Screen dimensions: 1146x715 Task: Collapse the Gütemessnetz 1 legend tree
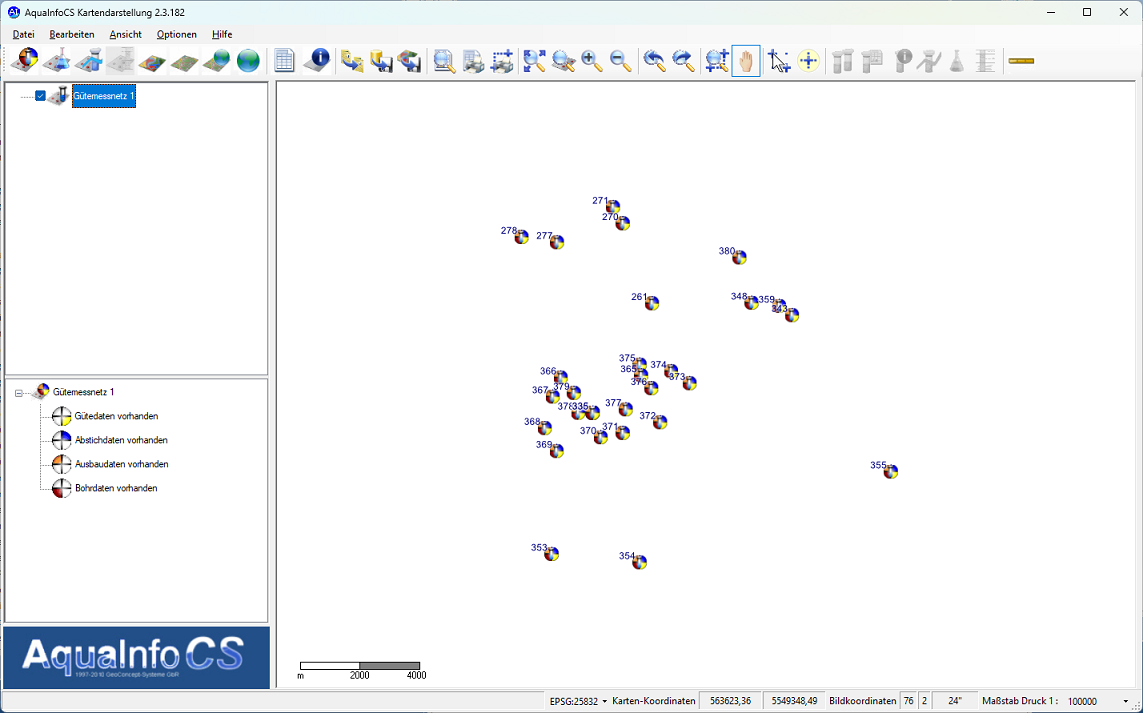[x=19, y=393]
